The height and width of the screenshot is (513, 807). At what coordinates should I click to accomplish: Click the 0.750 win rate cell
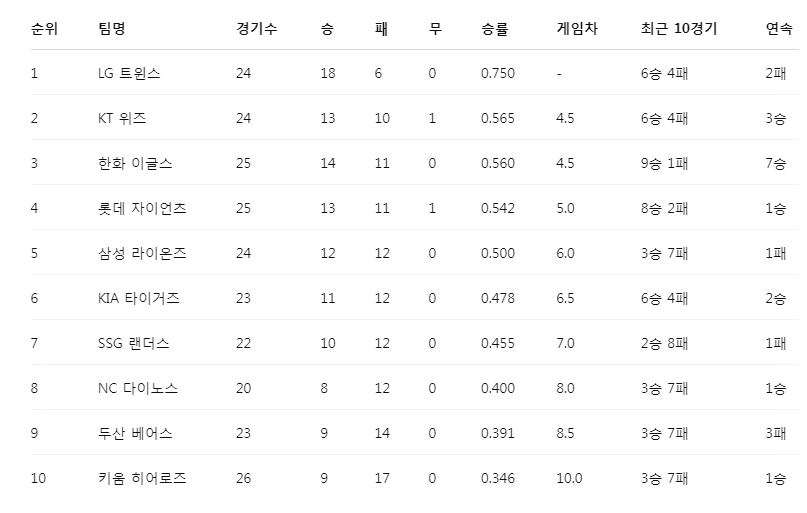498,73
